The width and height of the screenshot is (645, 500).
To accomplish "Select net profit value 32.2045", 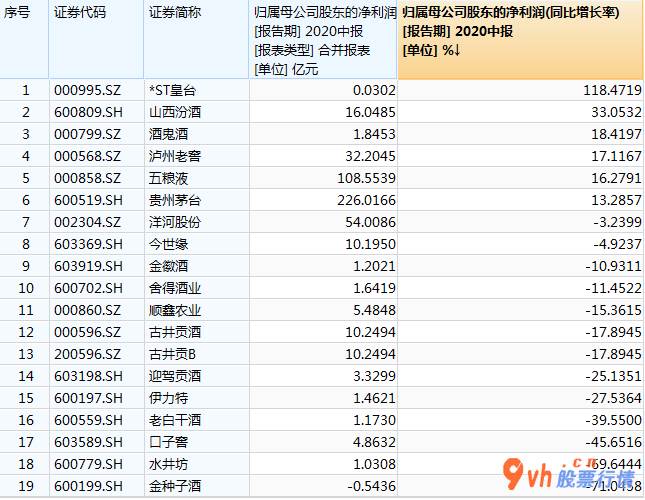I will 370,156.
